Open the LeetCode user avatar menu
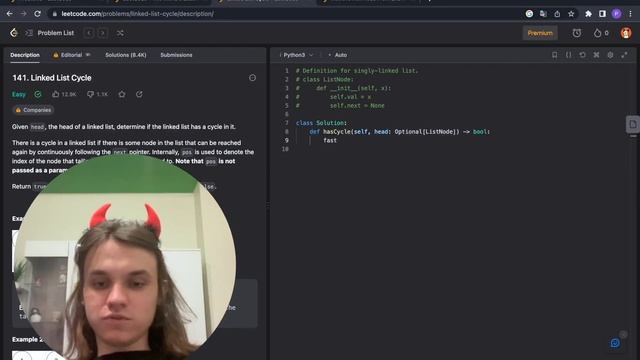The width and height of the screenshot is (640, 360). 626,33
